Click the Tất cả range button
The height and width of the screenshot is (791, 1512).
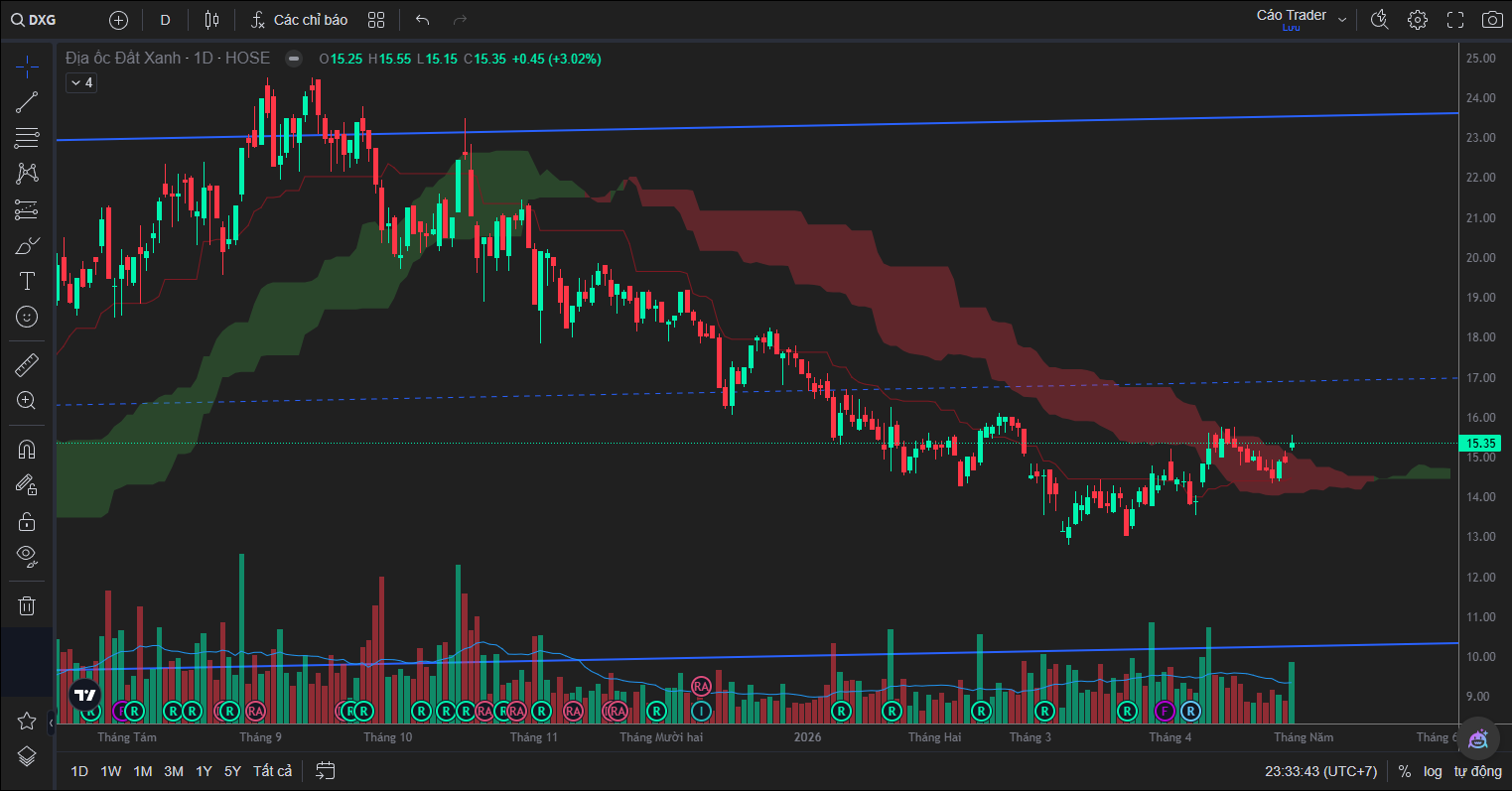[x=273, y=771]
